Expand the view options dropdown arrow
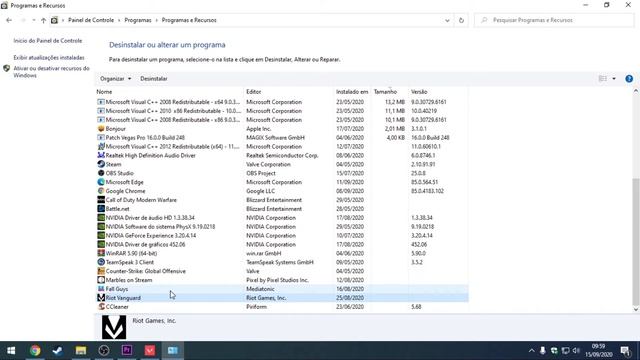Viewport: 640px width, 360px height. (x=614, y=79)
